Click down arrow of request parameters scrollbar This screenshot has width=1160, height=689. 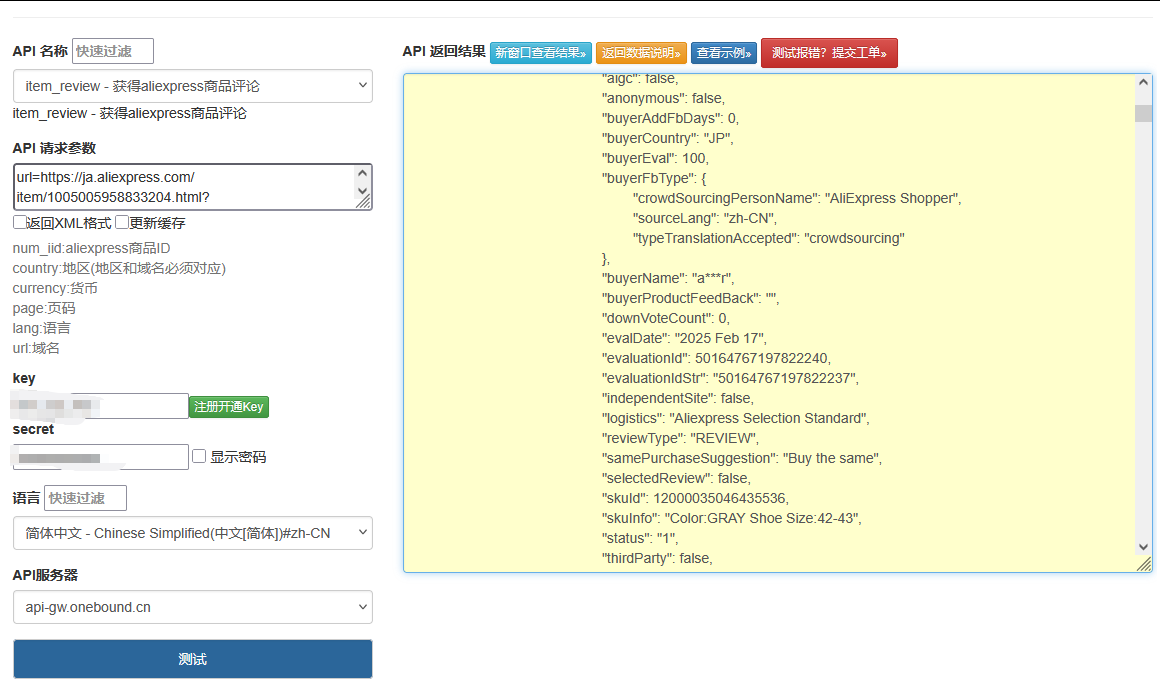pos(362,191)
